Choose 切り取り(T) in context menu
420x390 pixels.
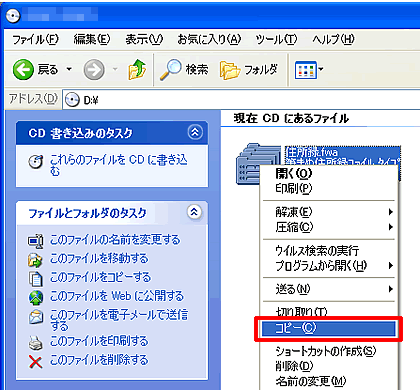pos(329,312)
